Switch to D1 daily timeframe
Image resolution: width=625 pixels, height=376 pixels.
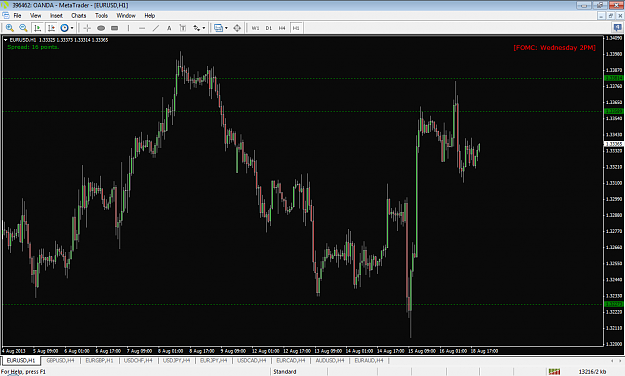click(x=269, y=28)
